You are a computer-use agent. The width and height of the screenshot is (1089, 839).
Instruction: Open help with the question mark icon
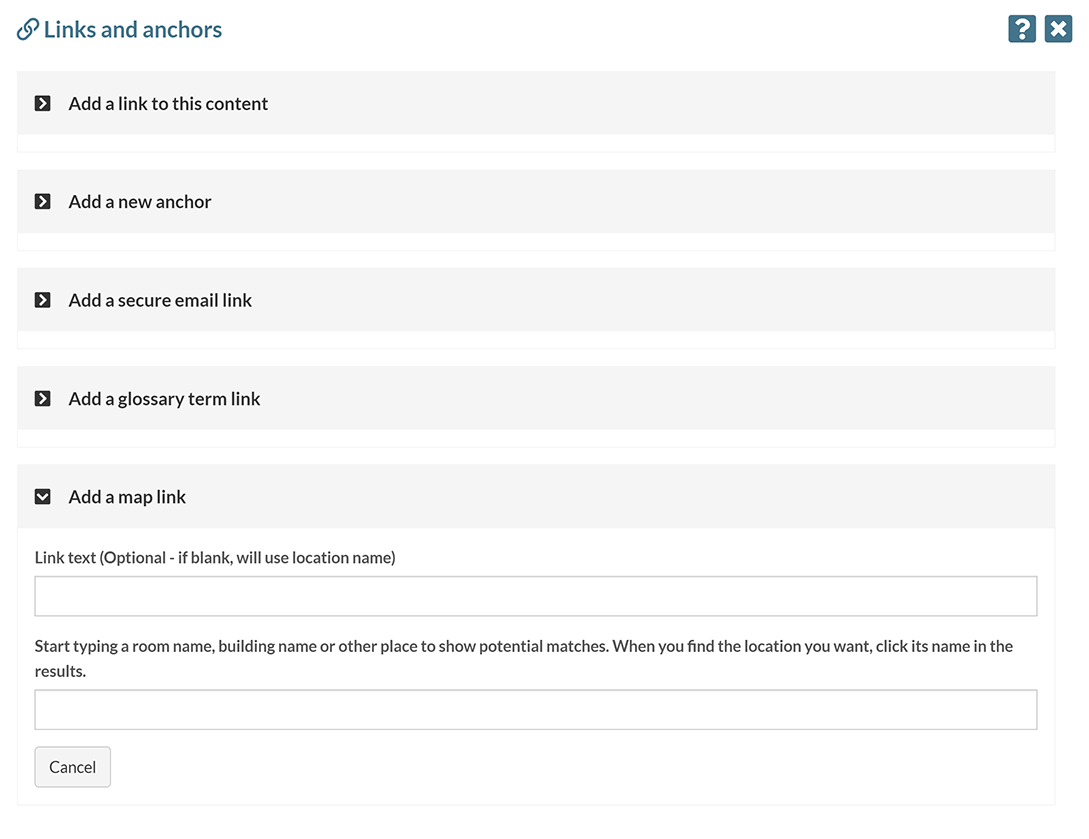1021,29
